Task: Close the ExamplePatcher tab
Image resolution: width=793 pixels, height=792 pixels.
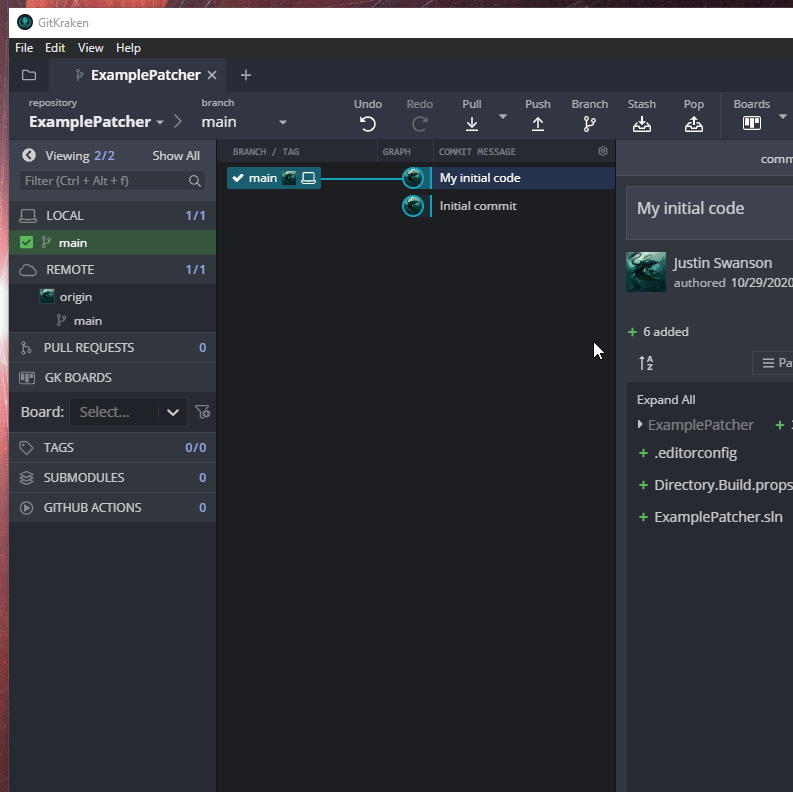Action: pos(212,75)
